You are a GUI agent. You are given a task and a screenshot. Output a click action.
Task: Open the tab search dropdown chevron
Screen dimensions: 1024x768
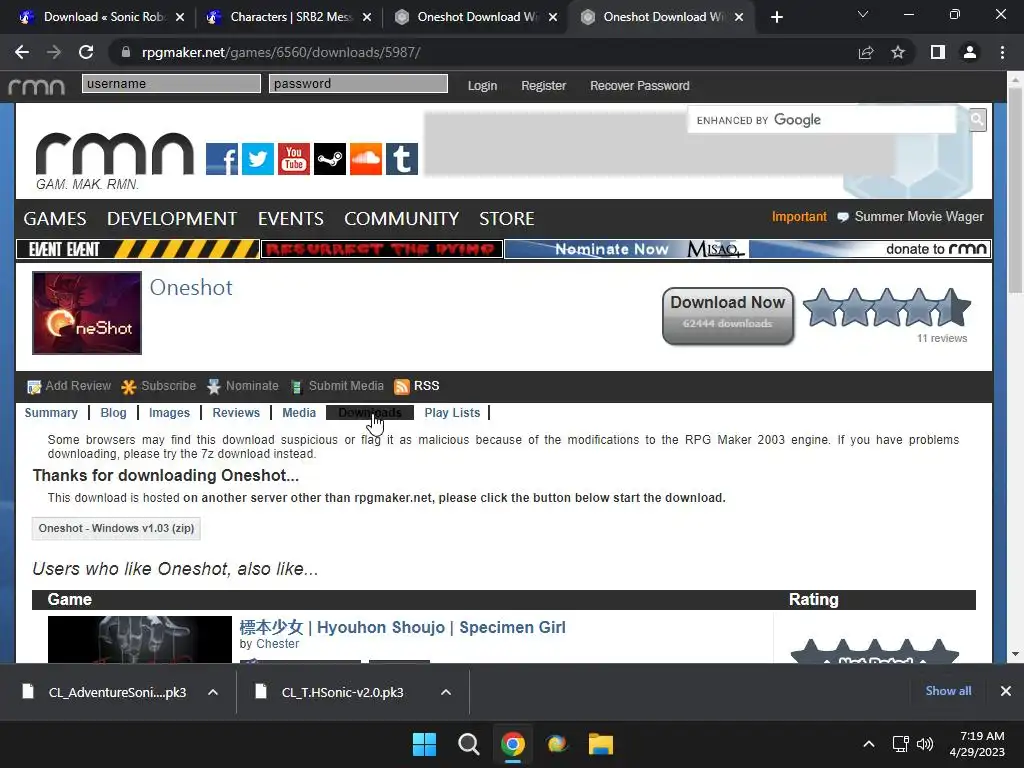(863, 14)
